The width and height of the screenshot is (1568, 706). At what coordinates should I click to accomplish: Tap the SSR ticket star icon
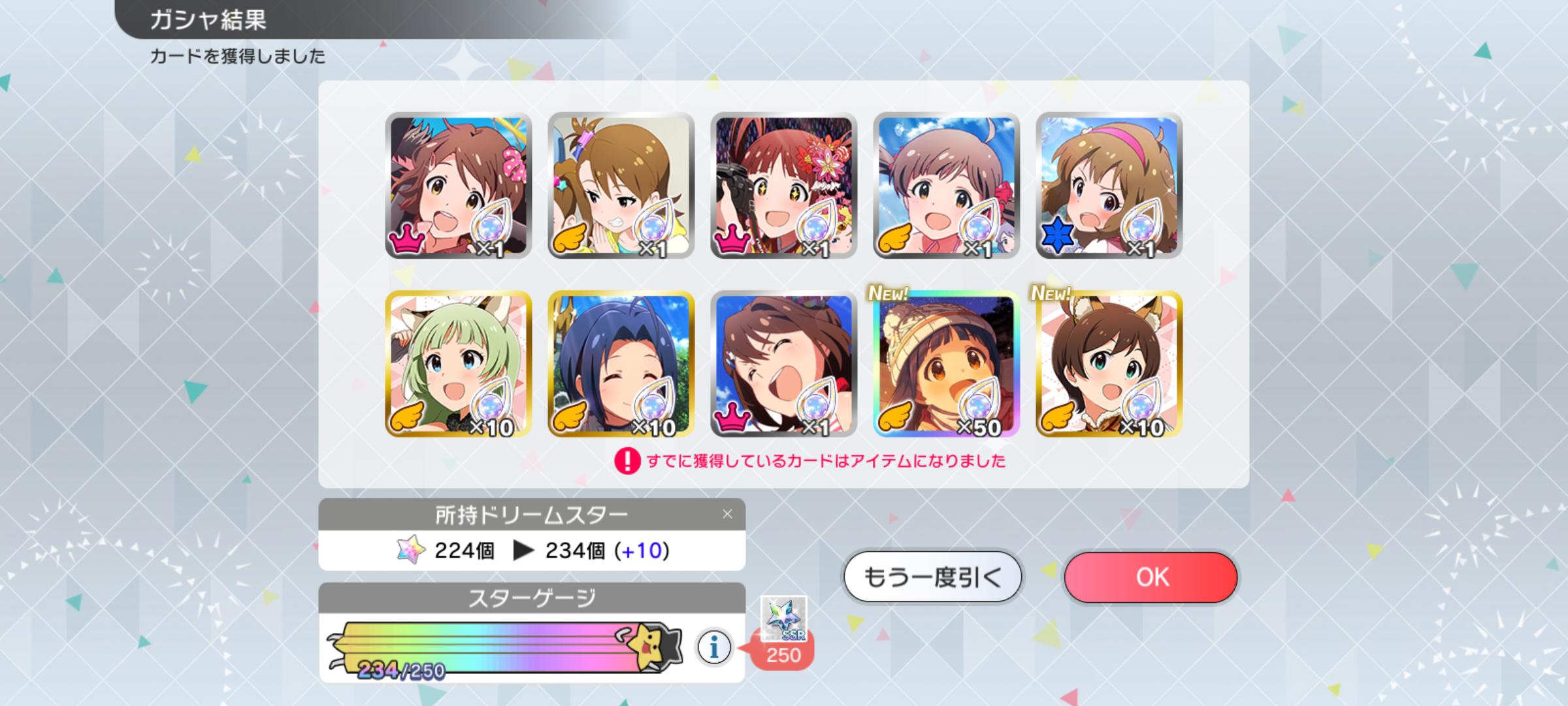[783, 618]
